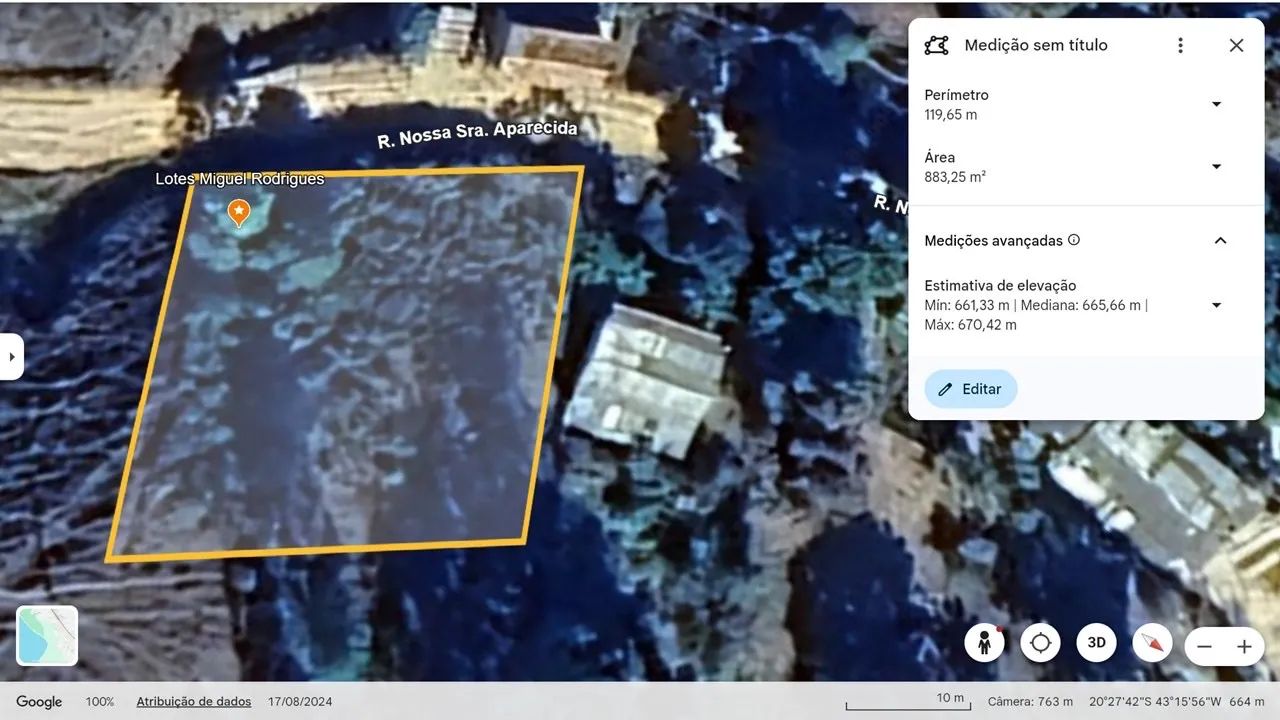Open Perímetro unit dropdown
Screen dimensions: 1280x720
pyautogui.click(x=1216, y=104)
